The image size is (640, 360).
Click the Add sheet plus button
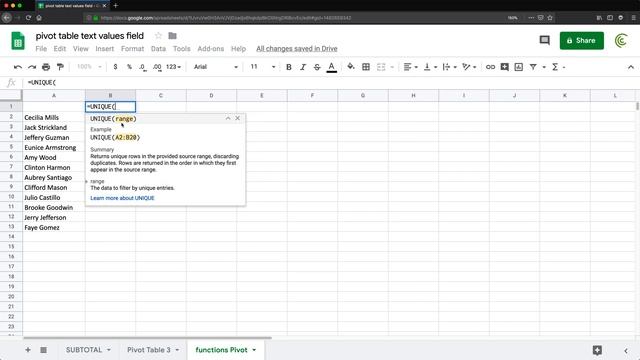[28, 350]
